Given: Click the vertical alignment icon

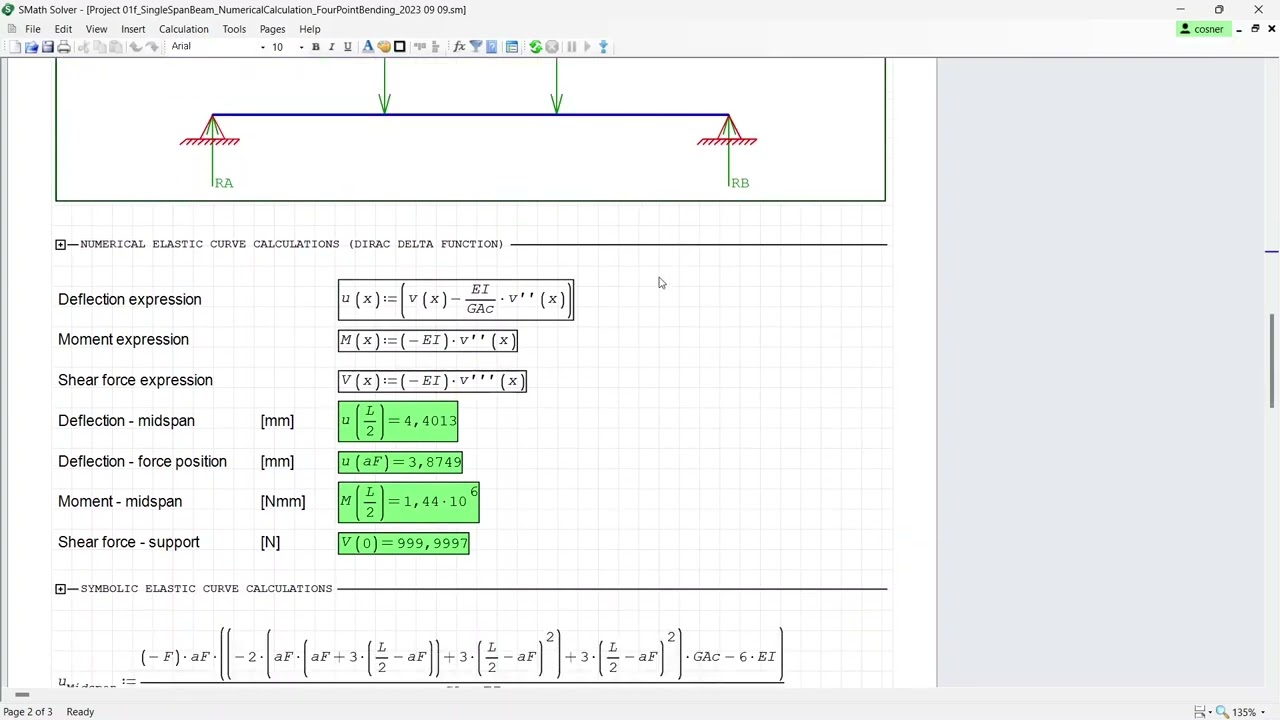Looking at the screenshot, I should [435, 47].
